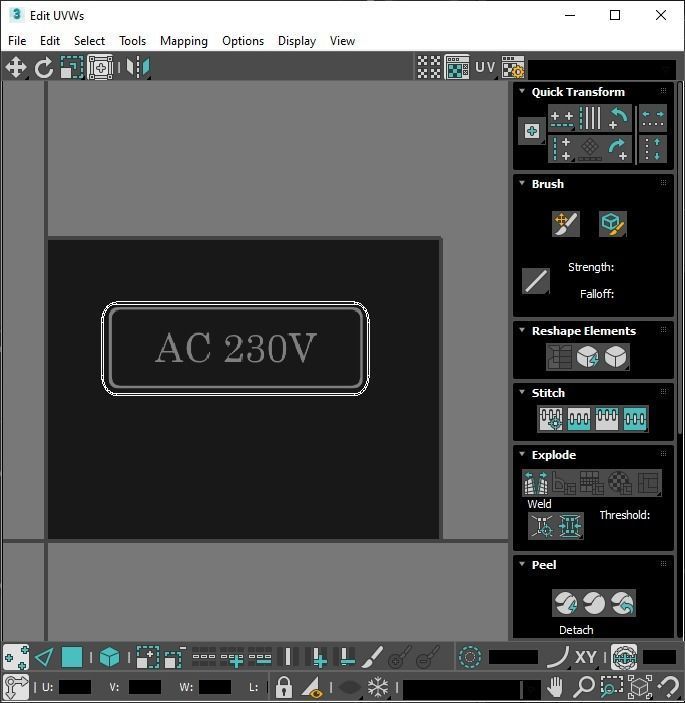Screen dimensions: 685x703
Task: Open the File menu
Action: (17, 41)
